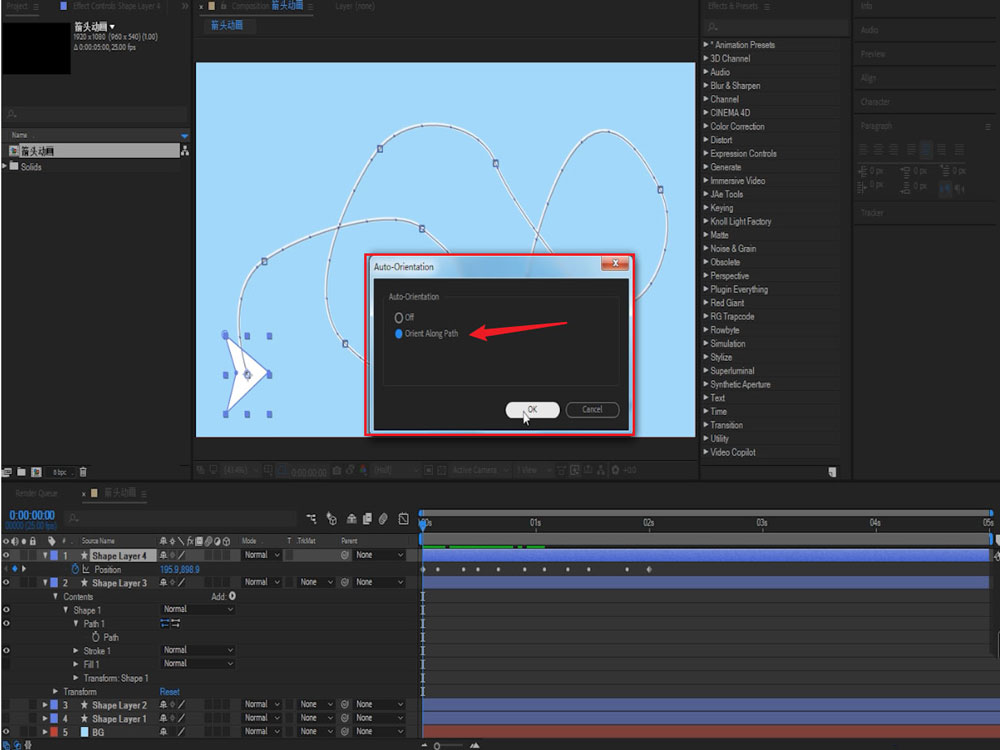Screen dimensions: 1000x750
Task: Open the Graph Editor in timeline
Action: 403,519
